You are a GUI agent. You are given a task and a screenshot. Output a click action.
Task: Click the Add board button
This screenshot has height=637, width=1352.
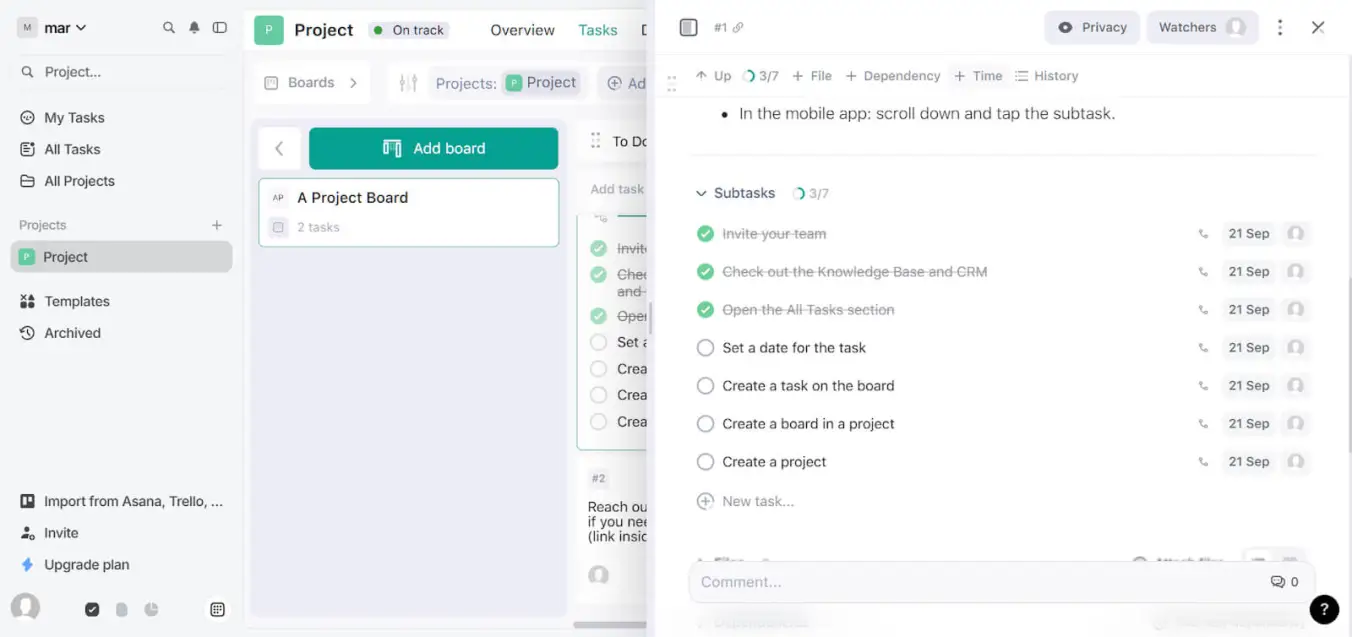click(433, 148)
